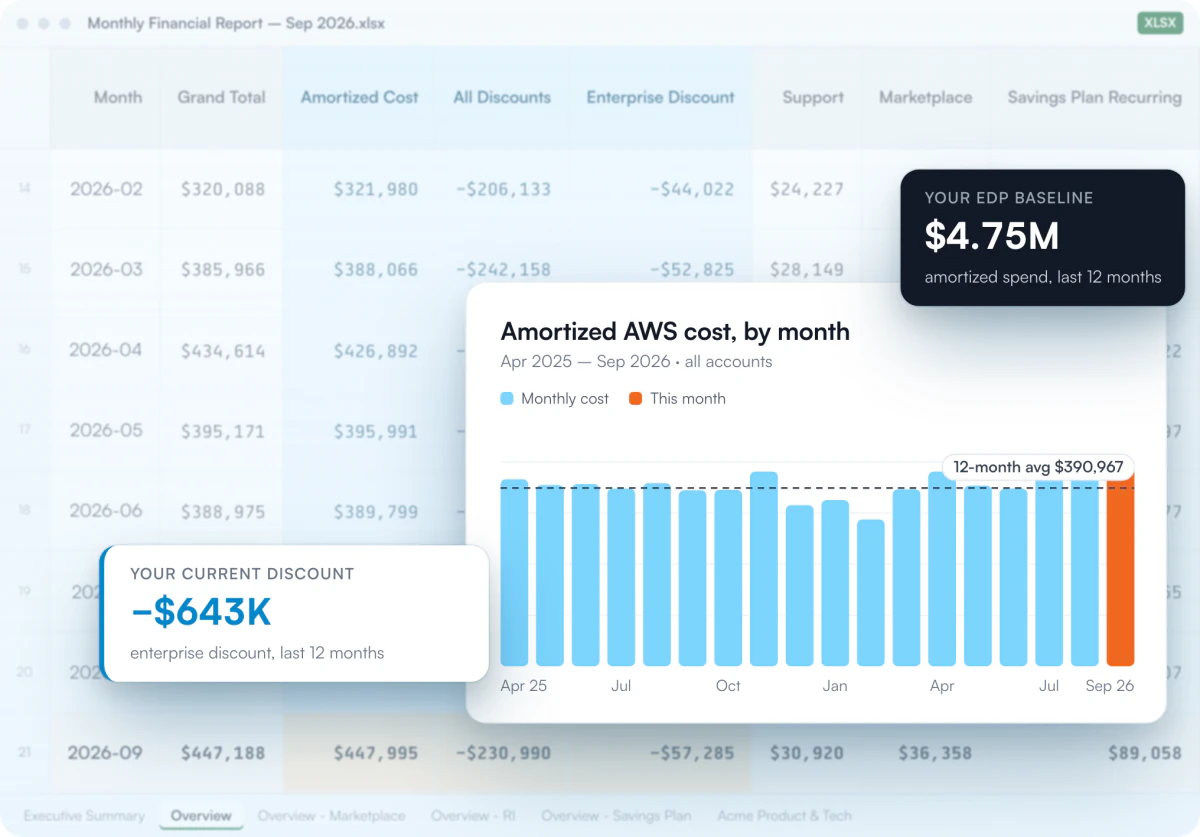The image size is (1200, 837).
Task: Click the $24,227 support cell
Action: point(807,189)
